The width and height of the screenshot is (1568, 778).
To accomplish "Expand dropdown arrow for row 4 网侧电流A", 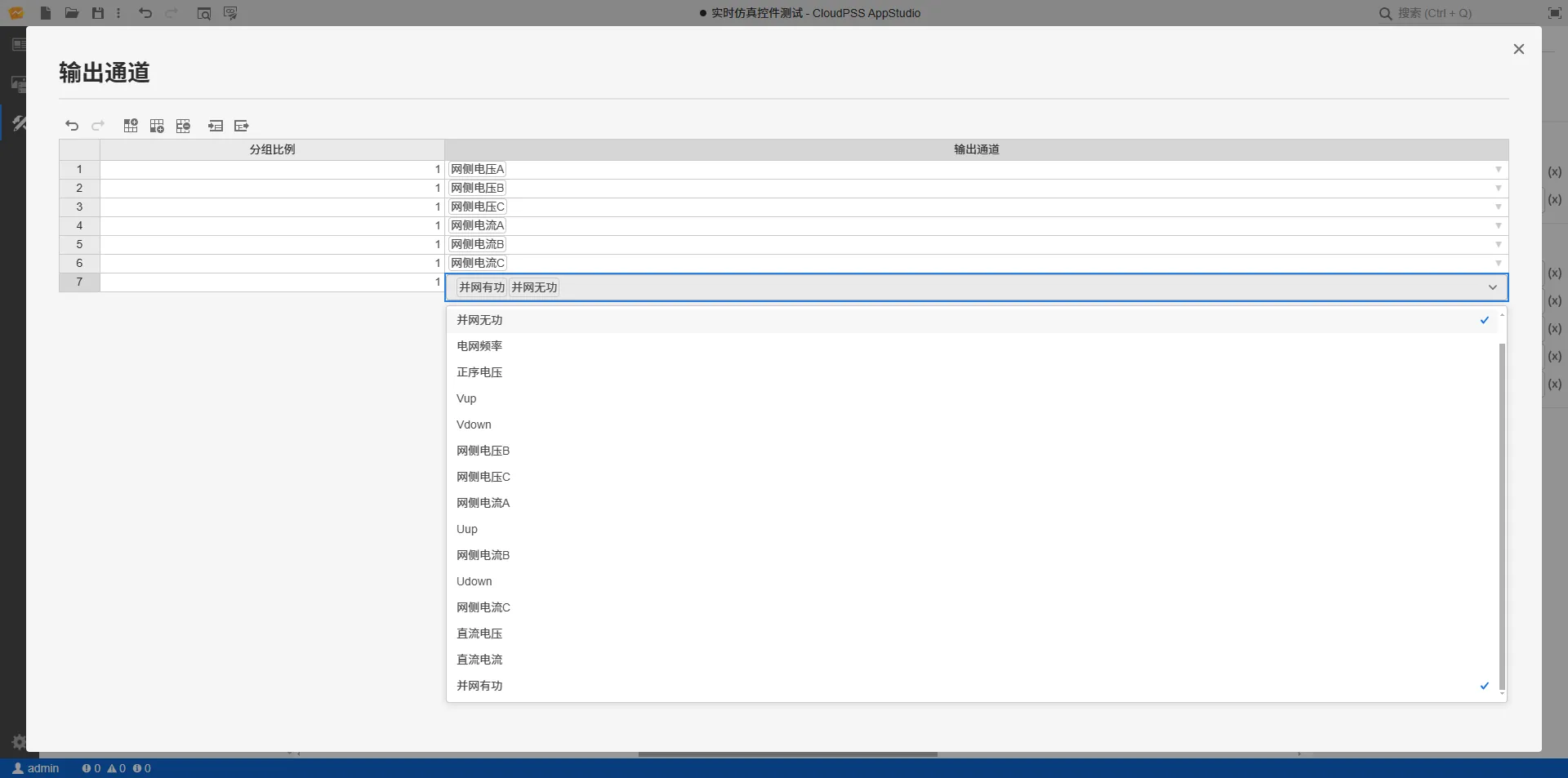I will coord(1499,226).
